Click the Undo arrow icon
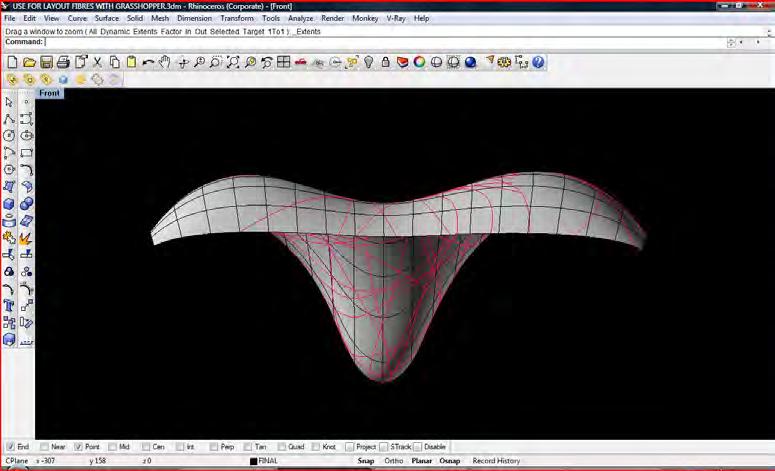 tap(148, 62)
